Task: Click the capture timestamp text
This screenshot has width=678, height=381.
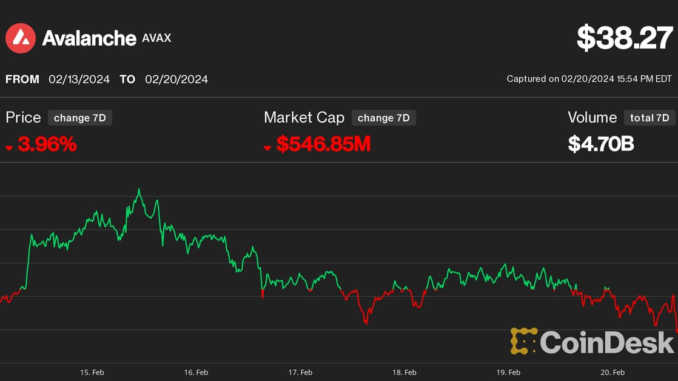Action: tap(589, 79)
